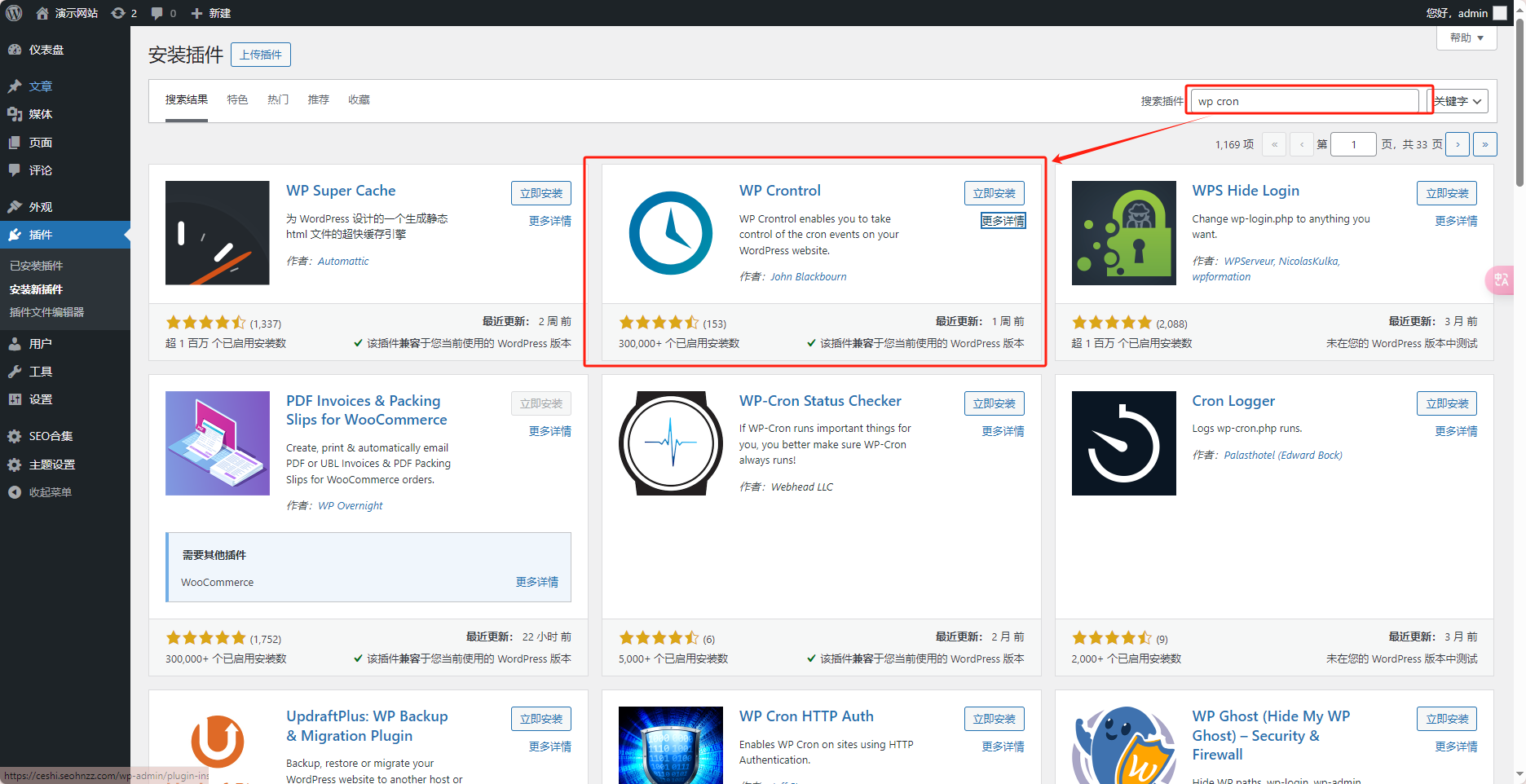This screenshot has height=784, width=1526.
Task: Click the 上传插件 button
Action: (261, 55)
